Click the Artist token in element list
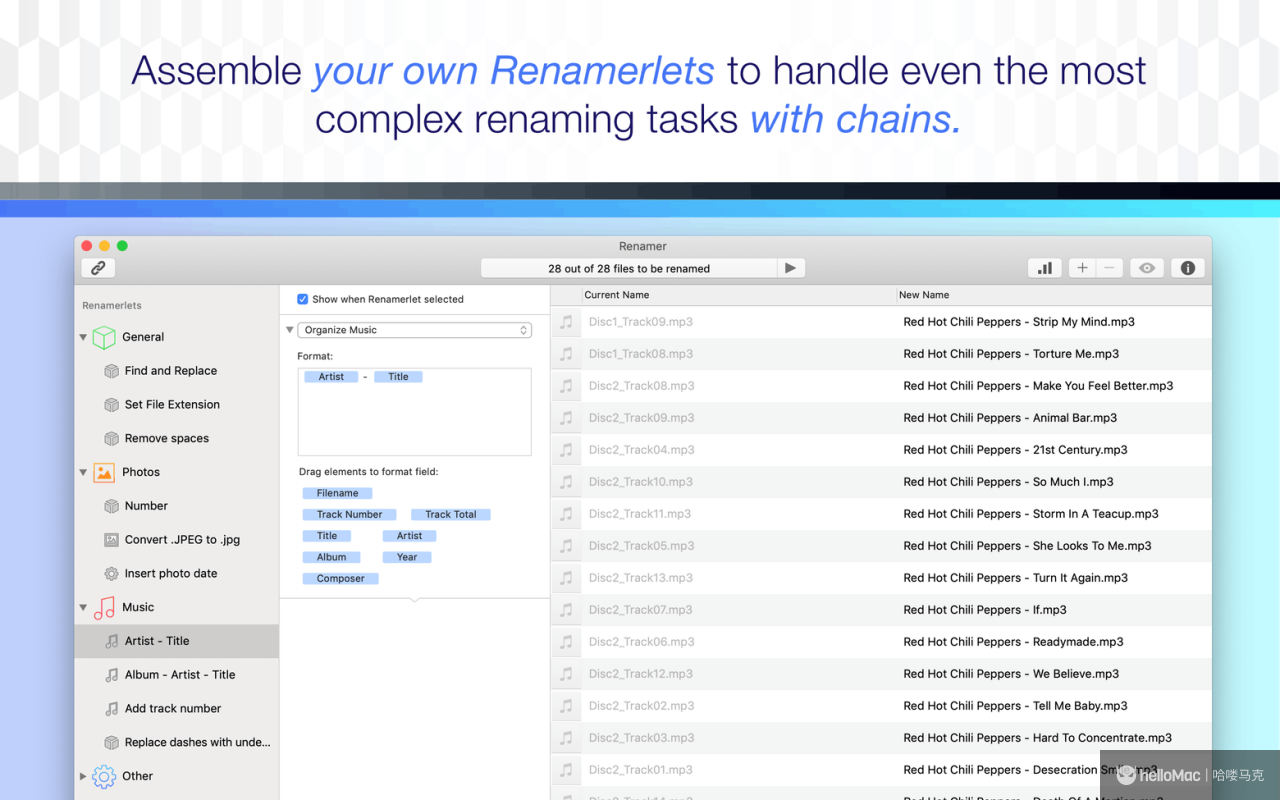1280x800 pixels. pos(410,536)
